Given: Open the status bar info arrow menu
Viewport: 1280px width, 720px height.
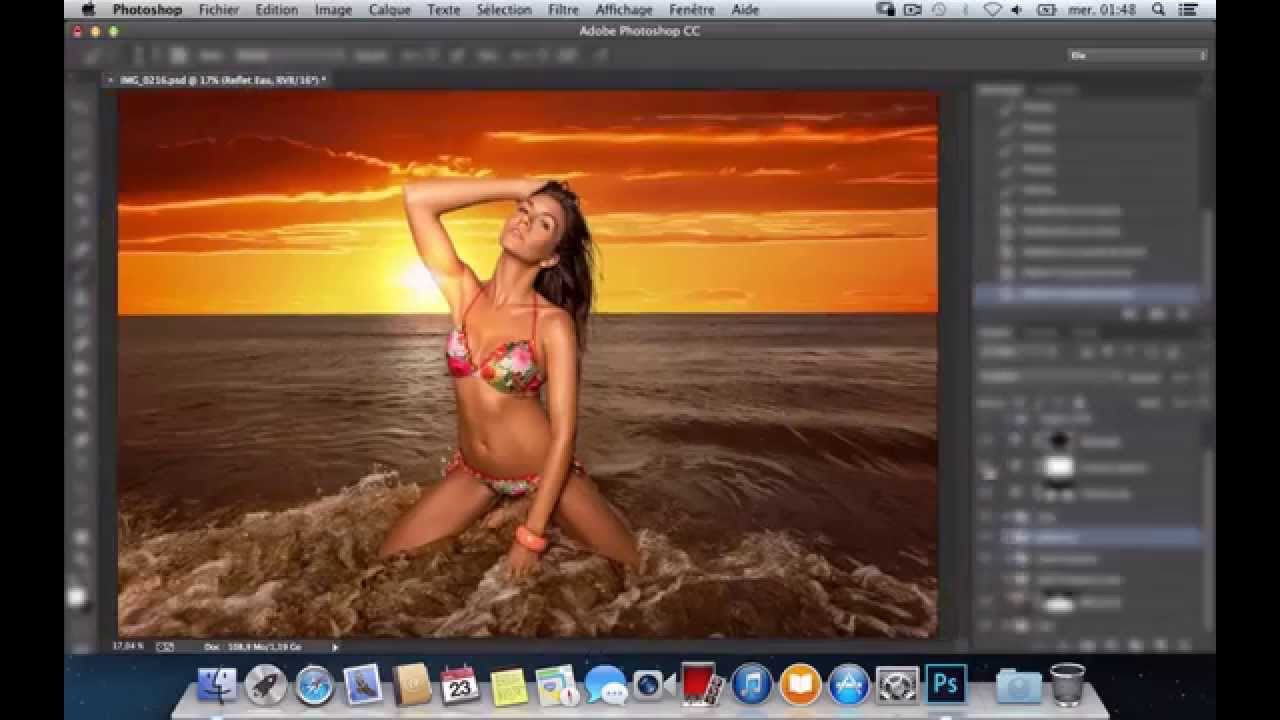Looking at the screenshot, I should pyautogui.click(x=335, y=647).
